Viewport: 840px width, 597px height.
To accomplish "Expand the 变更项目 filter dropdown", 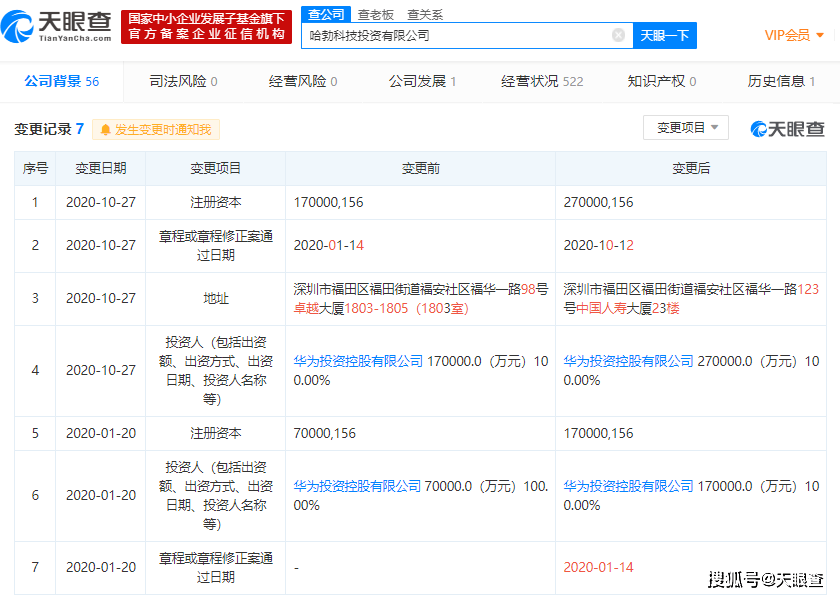I will pos(686,128).
